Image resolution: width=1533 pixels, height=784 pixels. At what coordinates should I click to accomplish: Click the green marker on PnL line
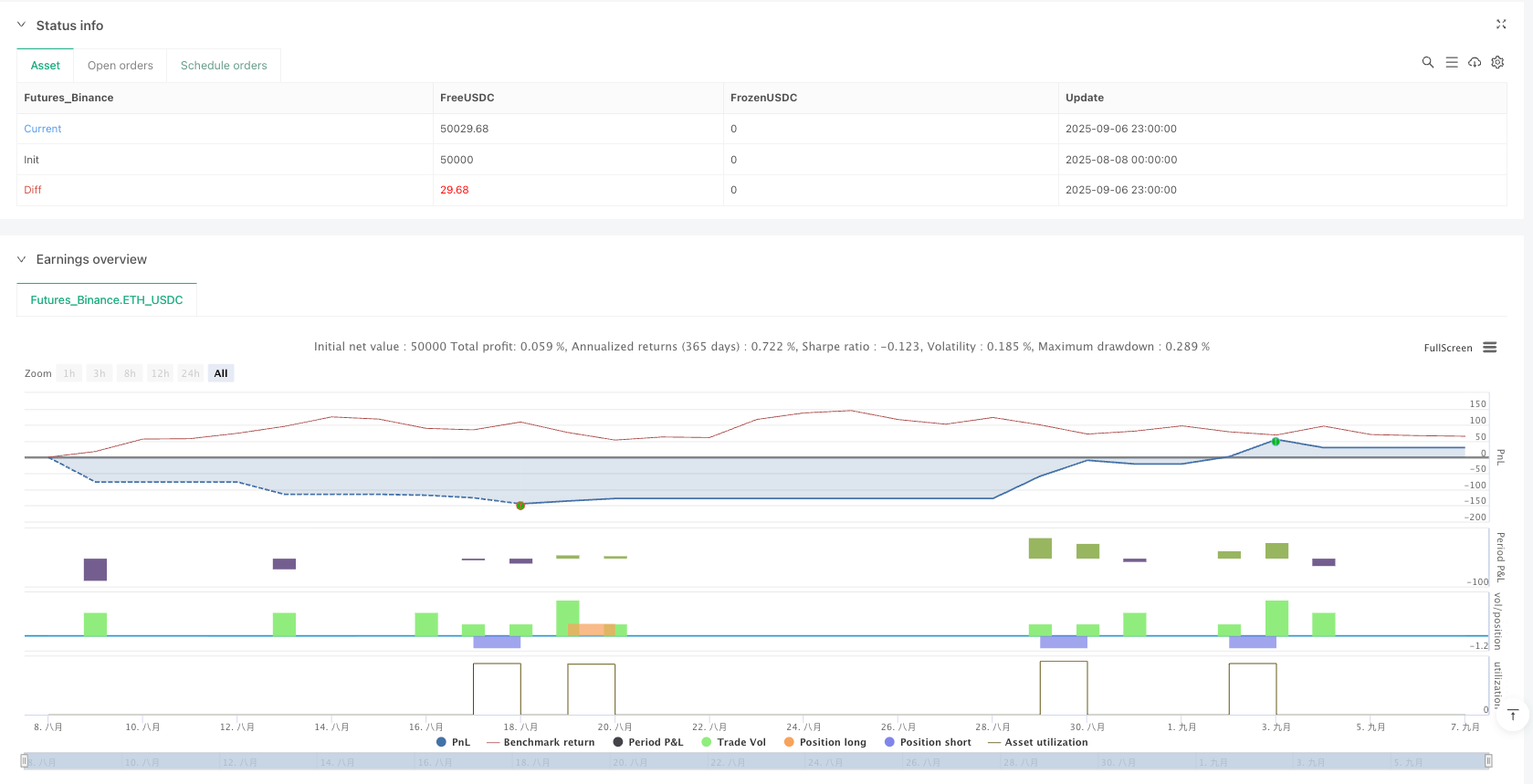(1276, 442)
